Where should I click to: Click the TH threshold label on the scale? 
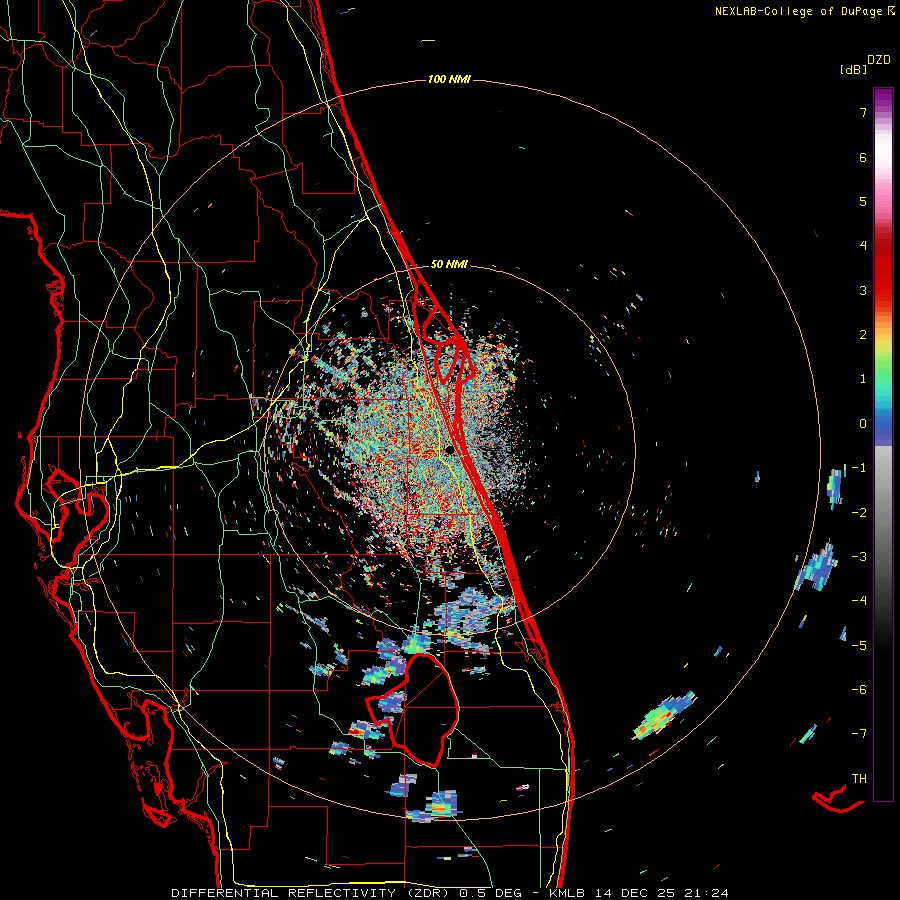click(859, 778)
